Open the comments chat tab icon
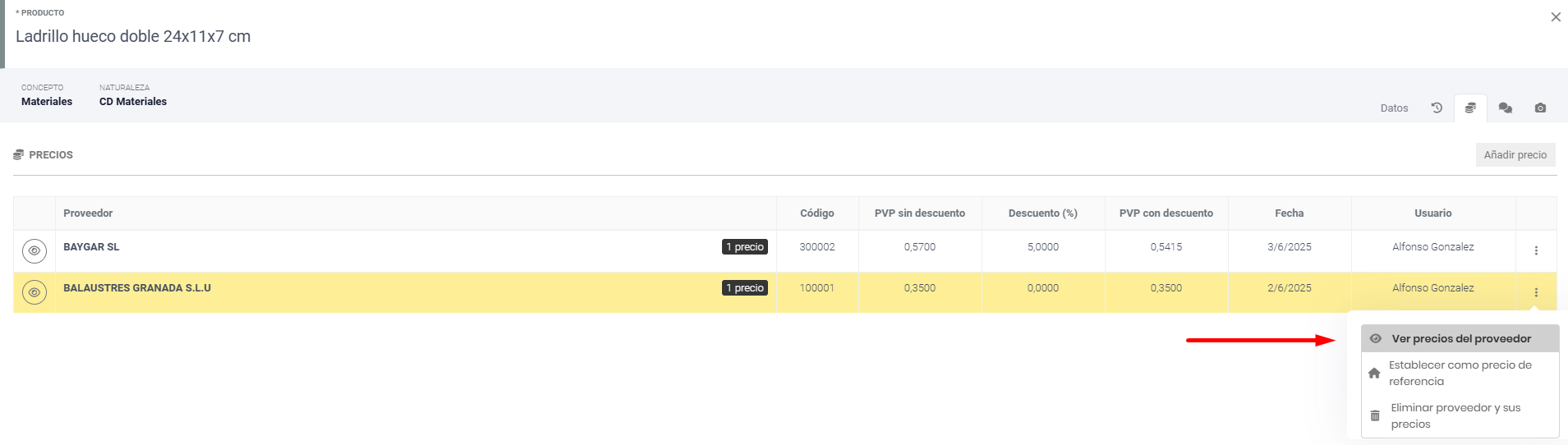 (x=1505, y=108)
